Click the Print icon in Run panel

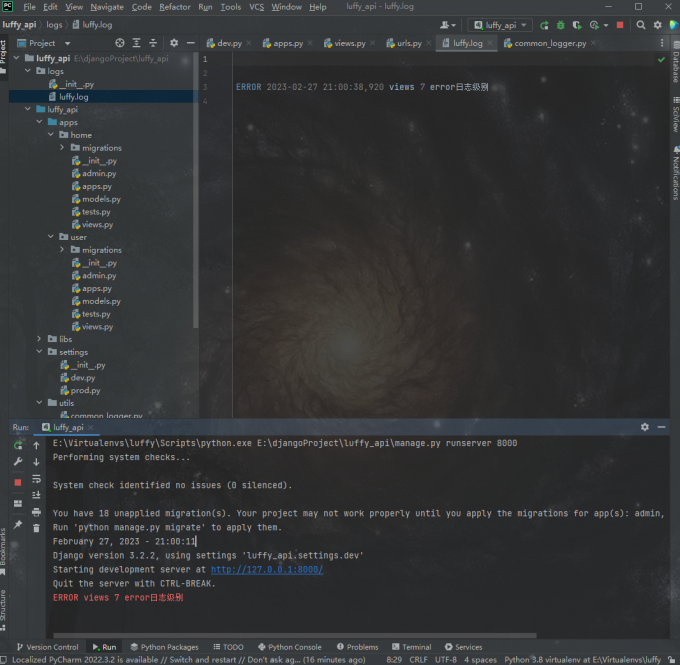tap(36, 511)
